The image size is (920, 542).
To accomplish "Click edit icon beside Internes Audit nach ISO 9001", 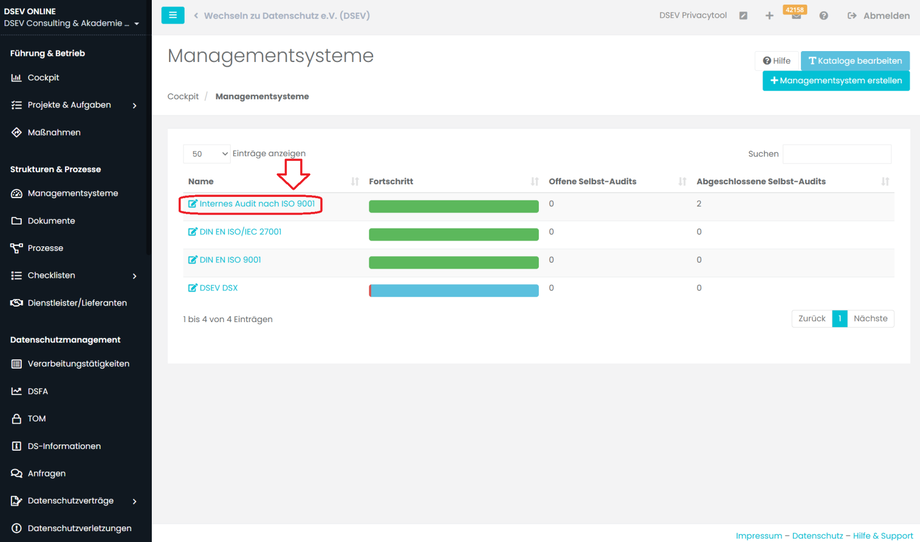I will pyautogui.click(x=192, y=204).
